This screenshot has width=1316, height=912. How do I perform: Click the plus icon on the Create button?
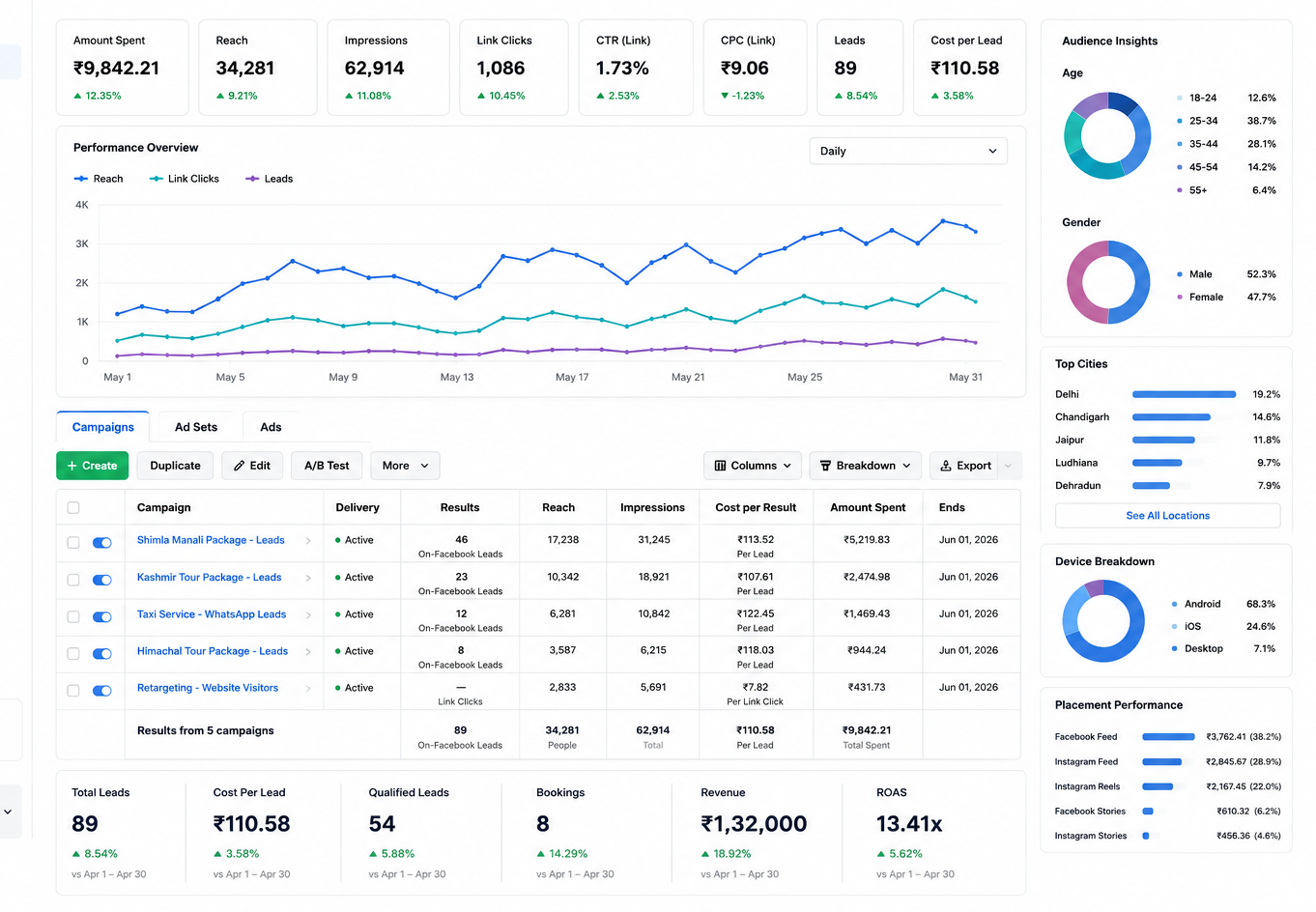(x=72, y=466)
